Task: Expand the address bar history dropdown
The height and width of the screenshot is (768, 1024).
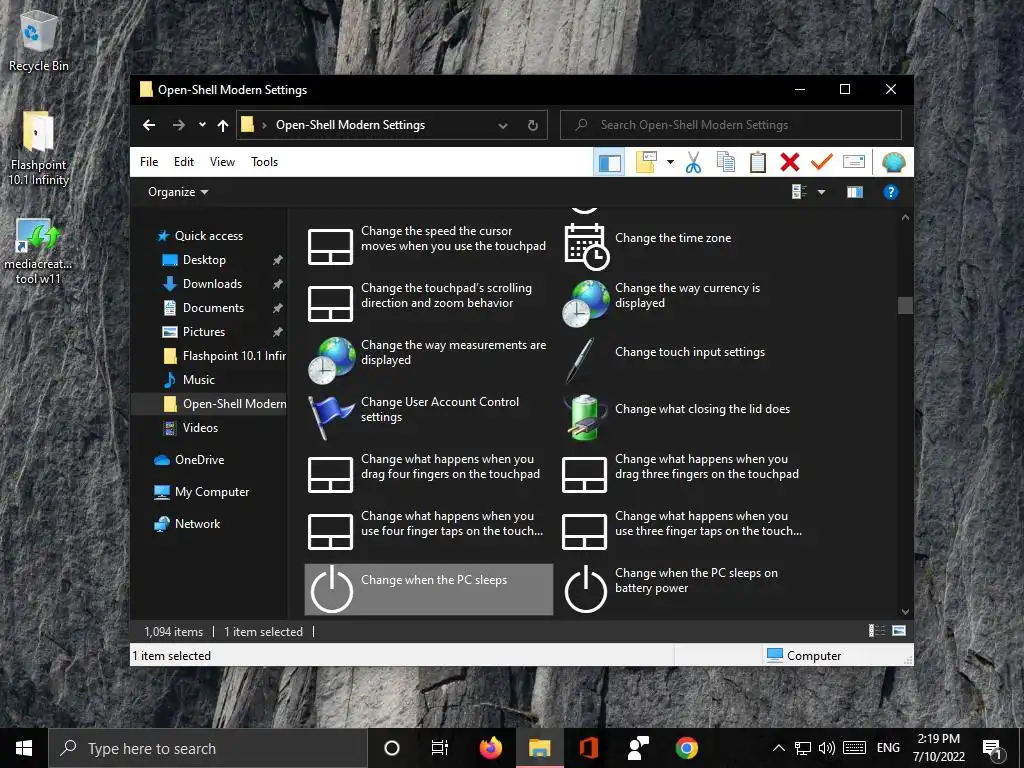Action: 503,125
